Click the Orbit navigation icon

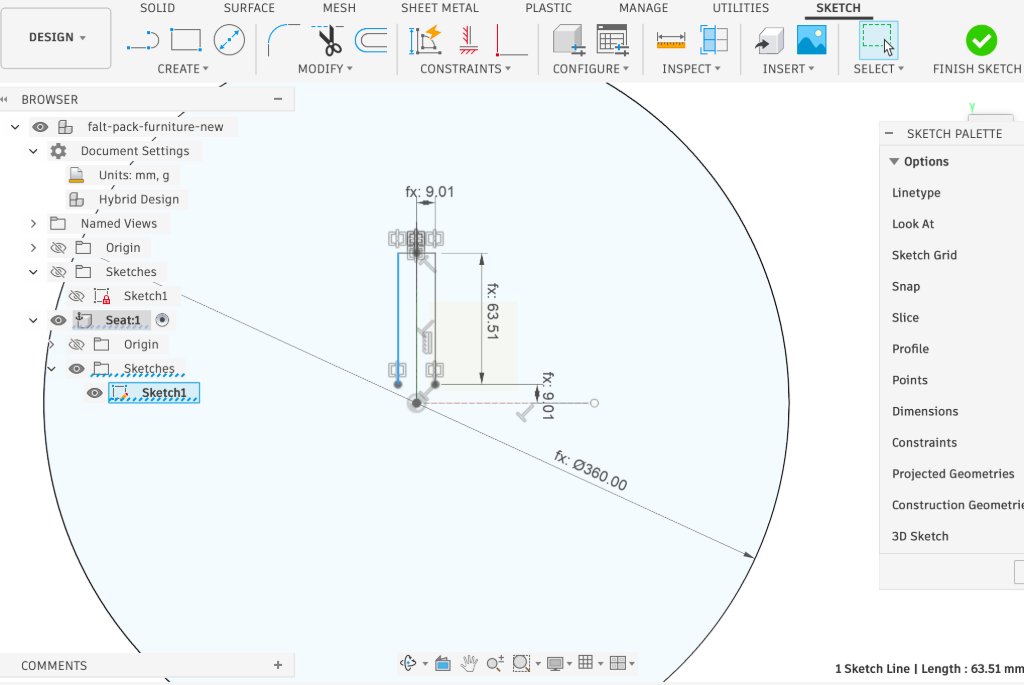click(409, 663)
